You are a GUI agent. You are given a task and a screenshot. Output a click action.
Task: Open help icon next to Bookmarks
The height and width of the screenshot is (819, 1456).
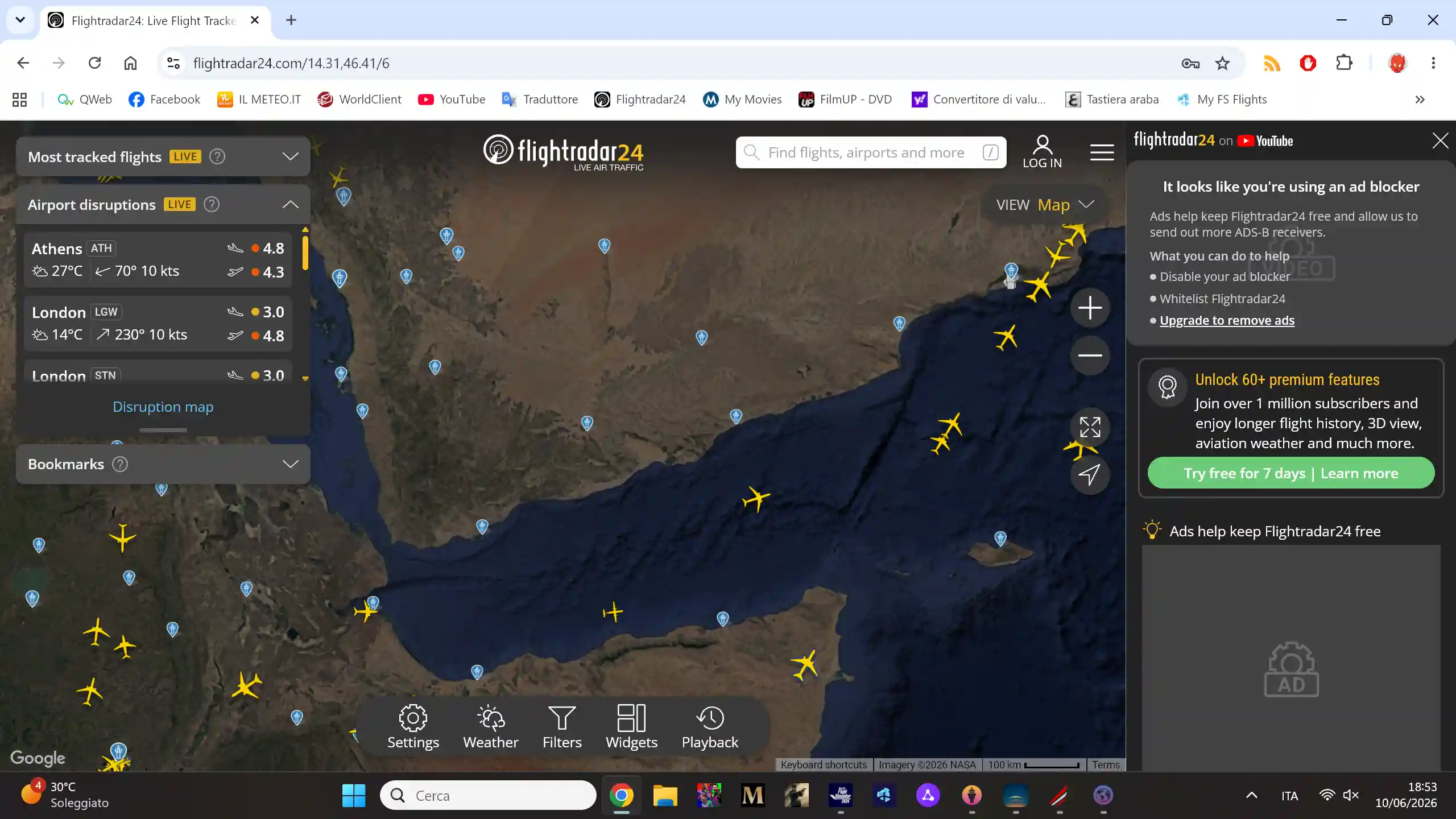click(x=120, y=464)
